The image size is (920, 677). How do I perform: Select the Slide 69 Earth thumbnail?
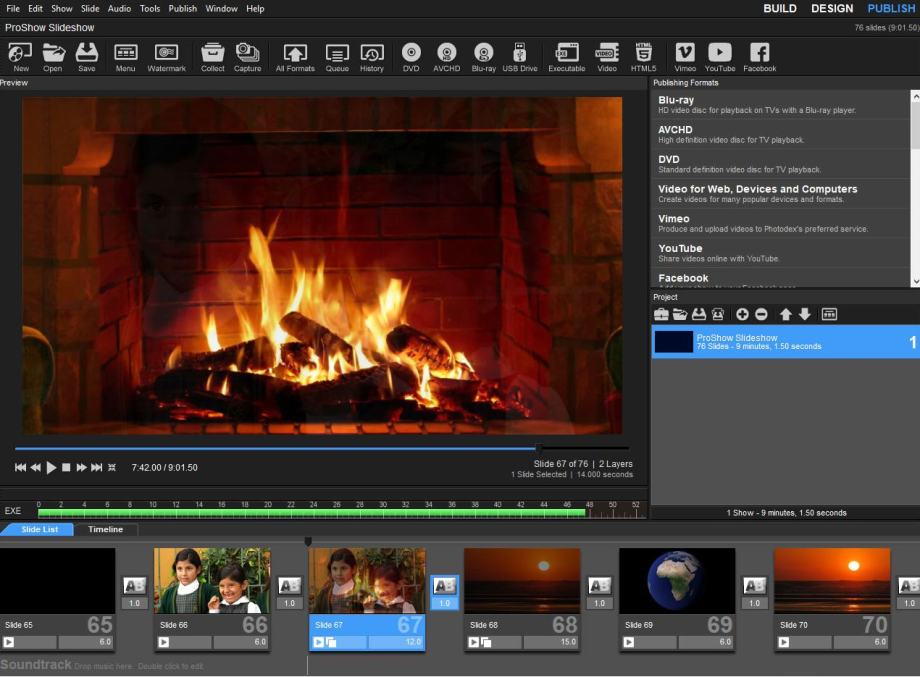point(677,580)
